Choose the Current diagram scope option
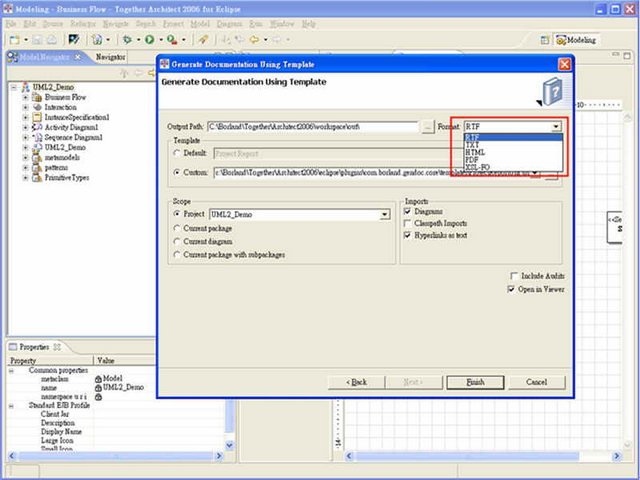Image resolution: width=640 pixels, height=480 pixels. coord(177,241)
